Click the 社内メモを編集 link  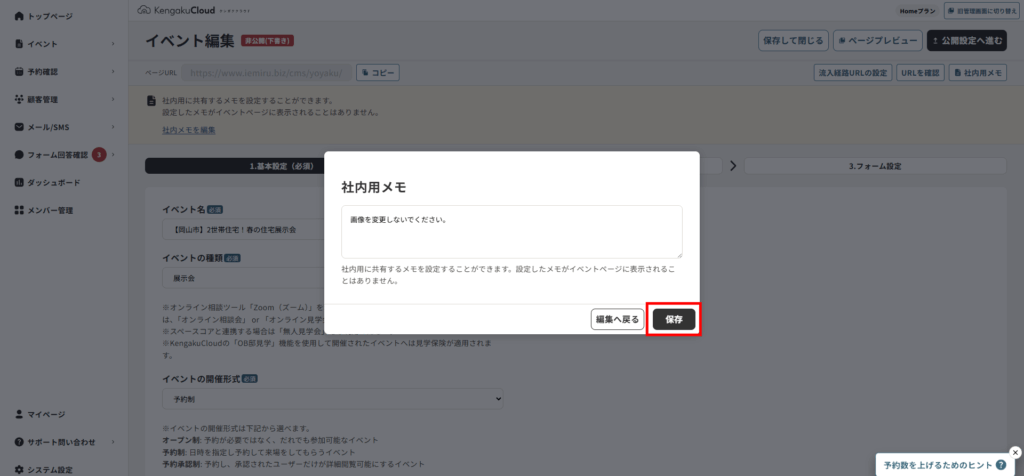coord(188,131)
